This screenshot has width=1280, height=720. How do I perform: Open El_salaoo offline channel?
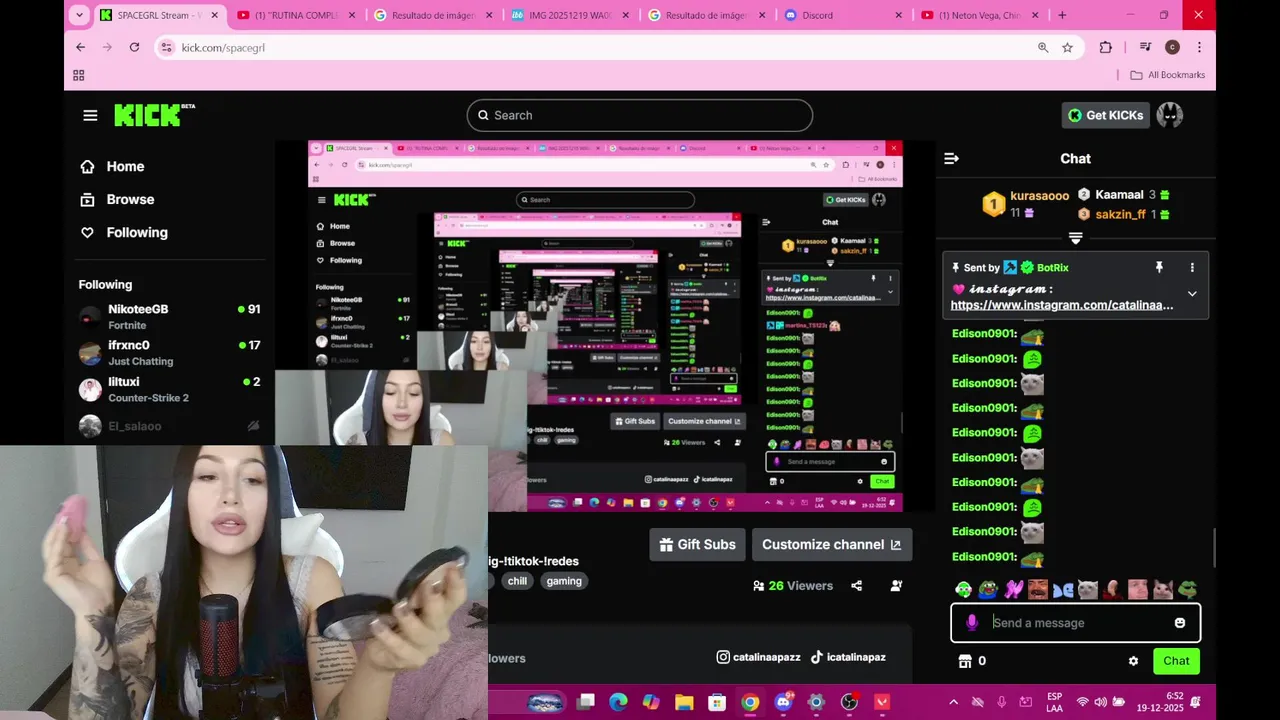pos(169,426)
